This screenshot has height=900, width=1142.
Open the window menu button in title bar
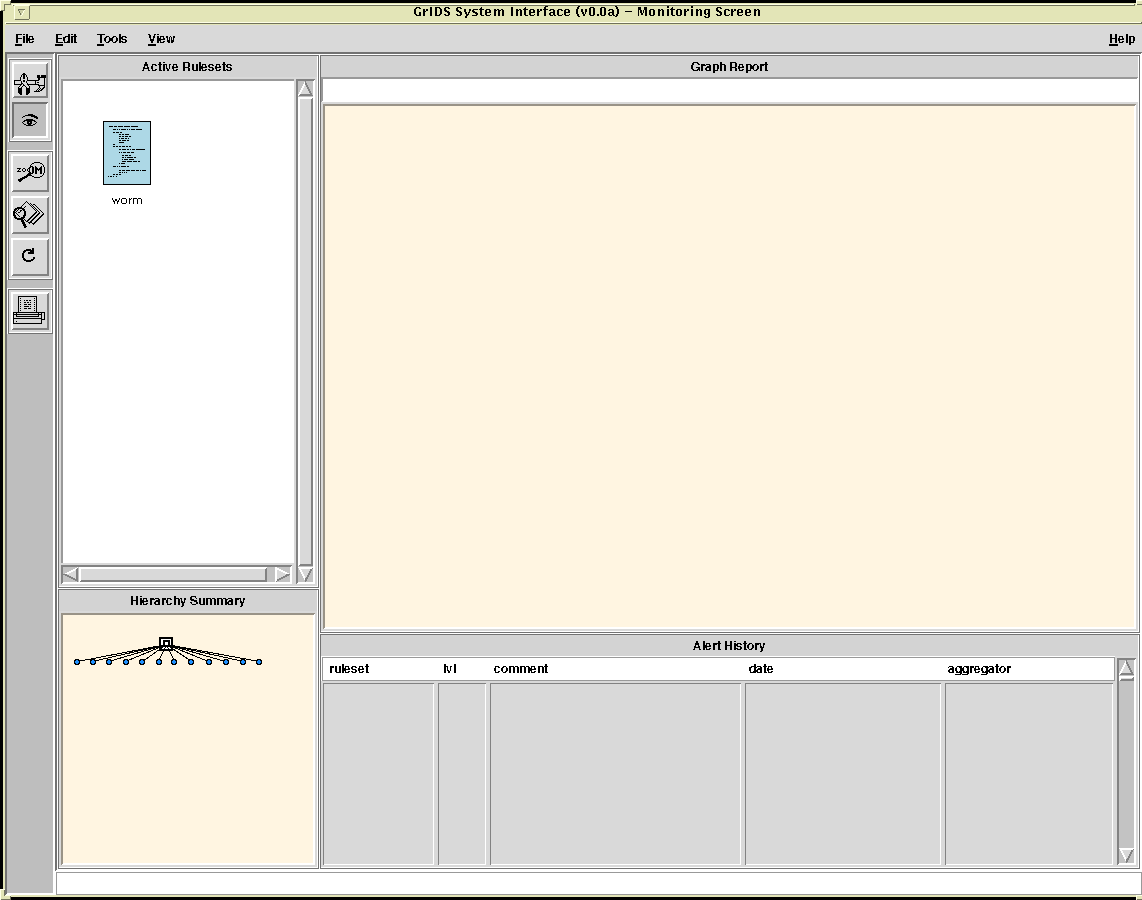tap(21, 12)
